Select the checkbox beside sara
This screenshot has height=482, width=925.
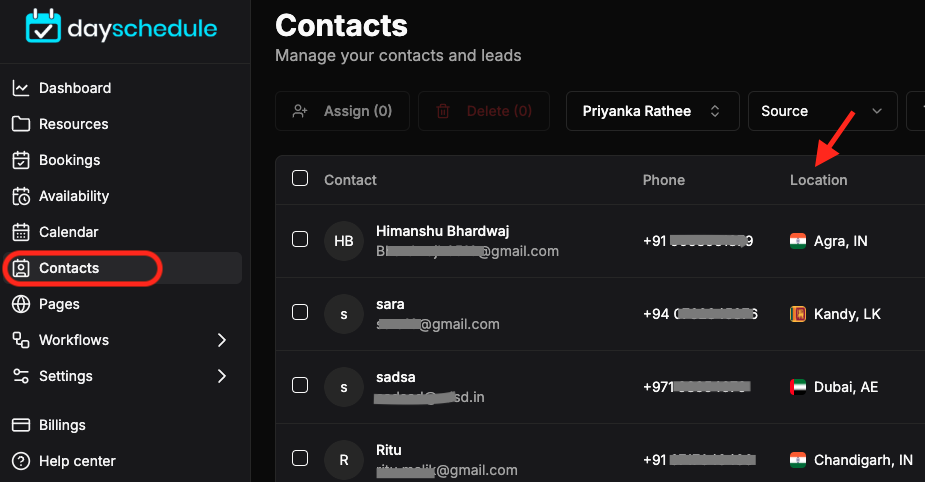(300, 312)
